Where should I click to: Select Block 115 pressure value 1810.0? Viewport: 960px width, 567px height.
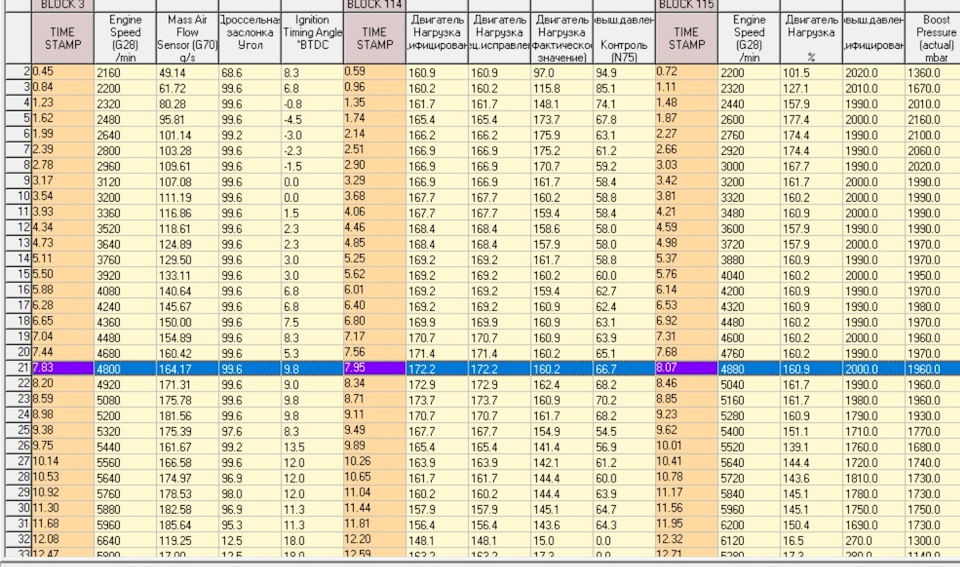[x=873, y=478]
